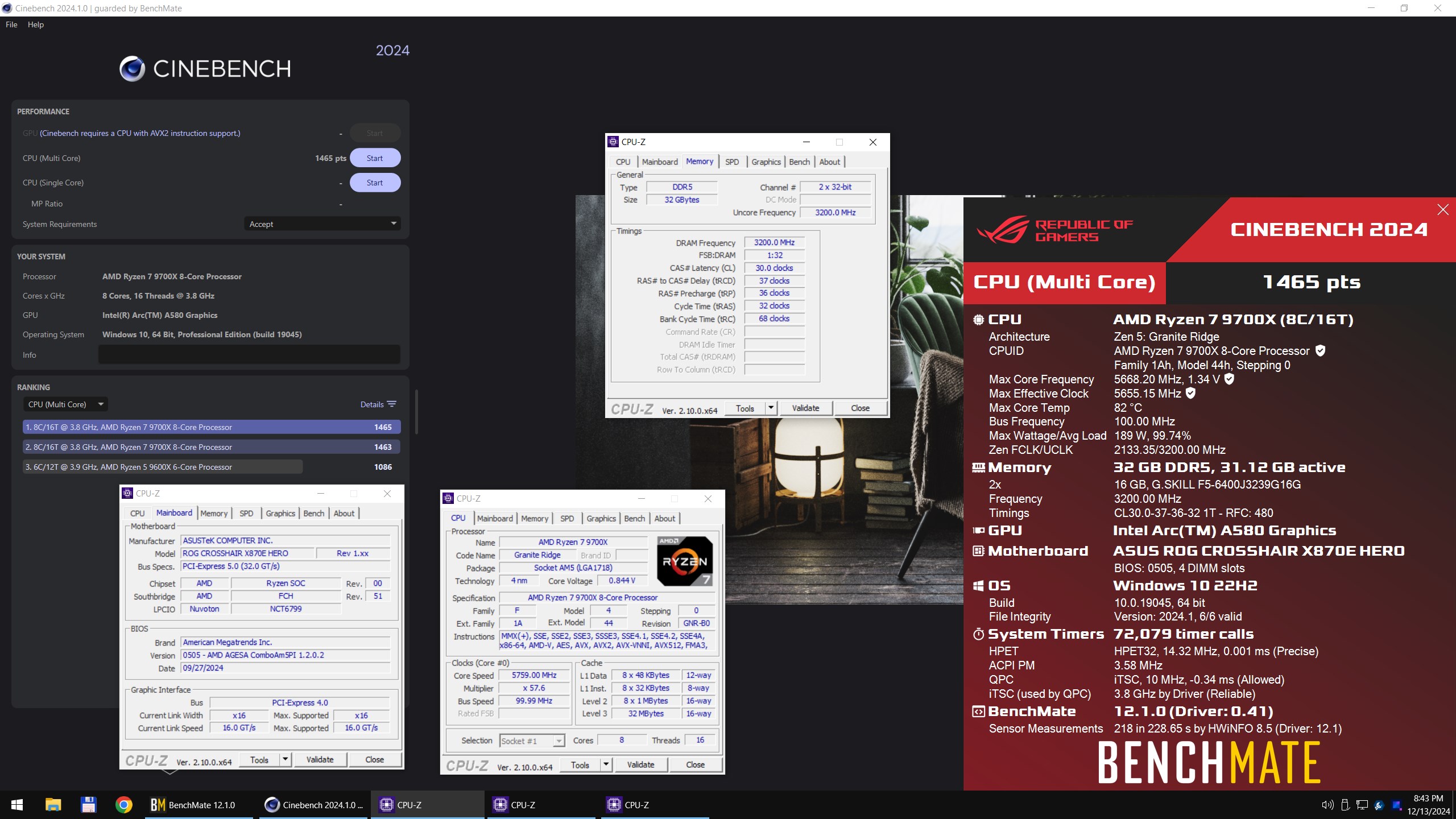
Task: Expand Tools dropdown arrow in Mainboard CPU-Z window
Action: (286, 760)
